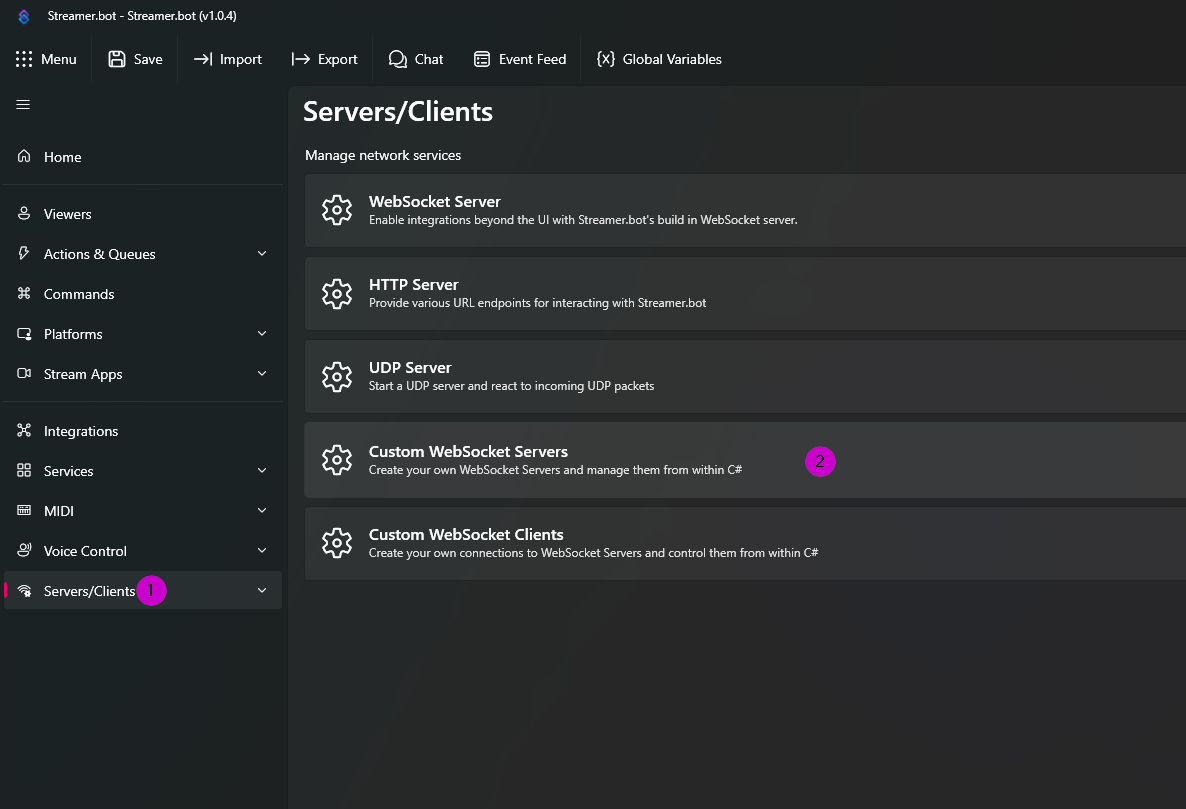Click the Export button label
Image resolution: width=1186 pixels, height=809 pixels.
(337, 59)
